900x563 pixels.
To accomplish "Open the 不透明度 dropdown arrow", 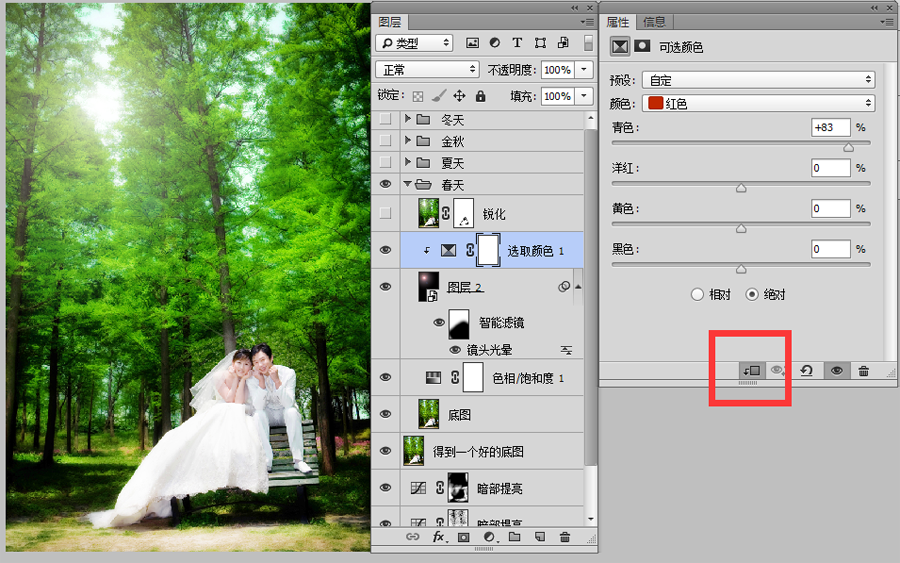I will tap(584, 69).
